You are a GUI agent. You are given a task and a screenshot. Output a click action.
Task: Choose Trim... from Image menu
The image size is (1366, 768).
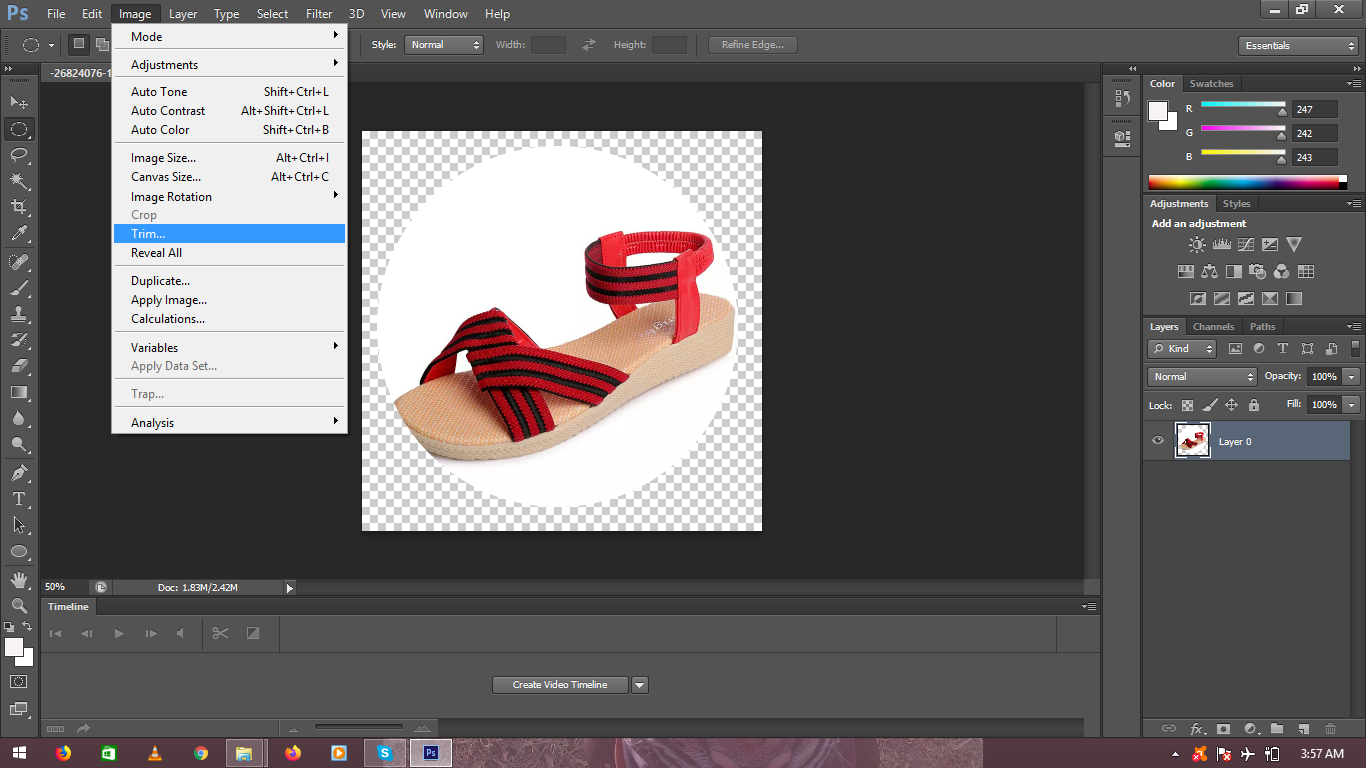[x=229, y=234]
